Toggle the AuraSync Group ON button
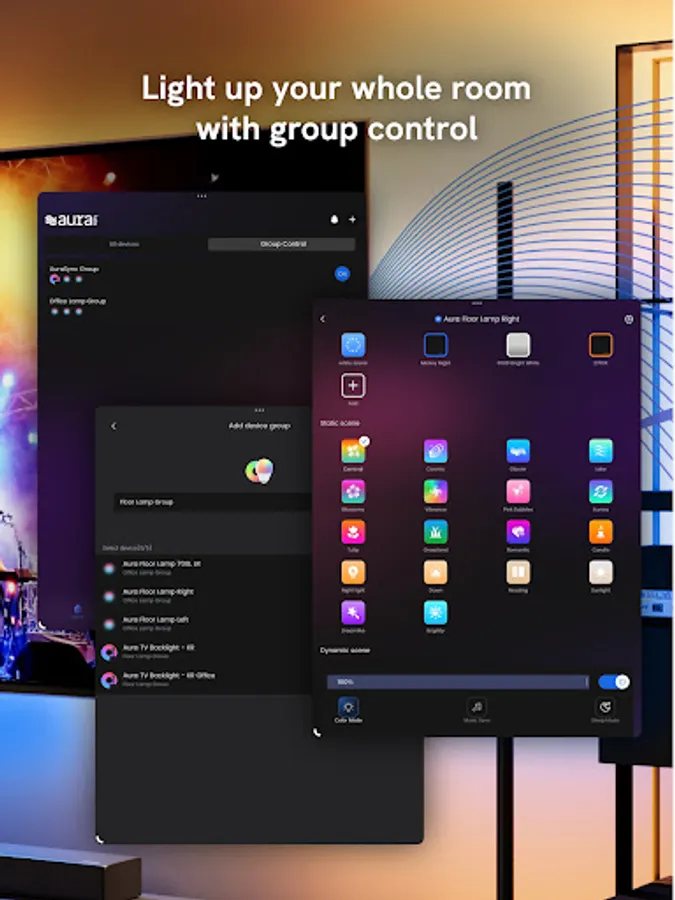The height and width of the screenshot is (900, 675). (x=342, y=274)
